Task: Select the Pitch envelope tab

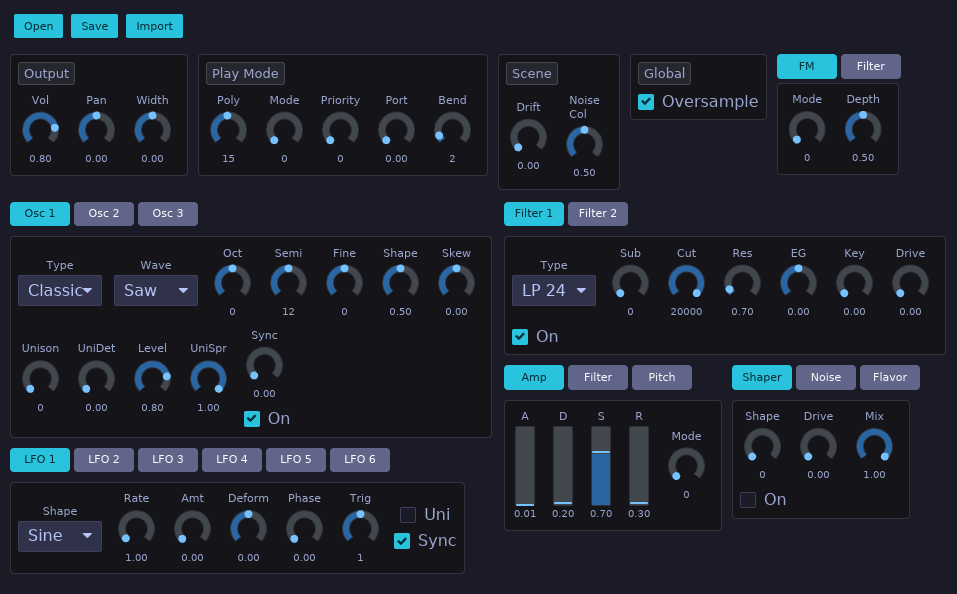Action: [662, 377]
